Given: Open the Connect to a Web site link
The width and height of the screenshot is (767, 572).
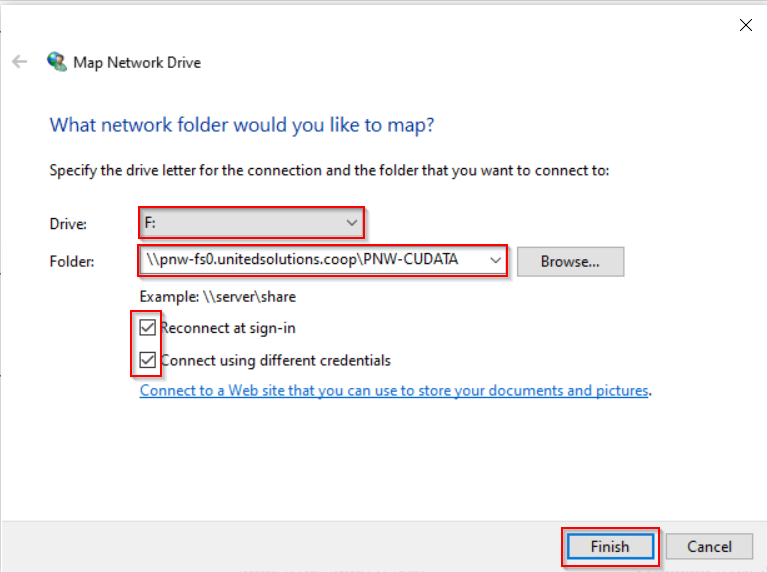Looking at the screenshot, I should coord(394,391).
